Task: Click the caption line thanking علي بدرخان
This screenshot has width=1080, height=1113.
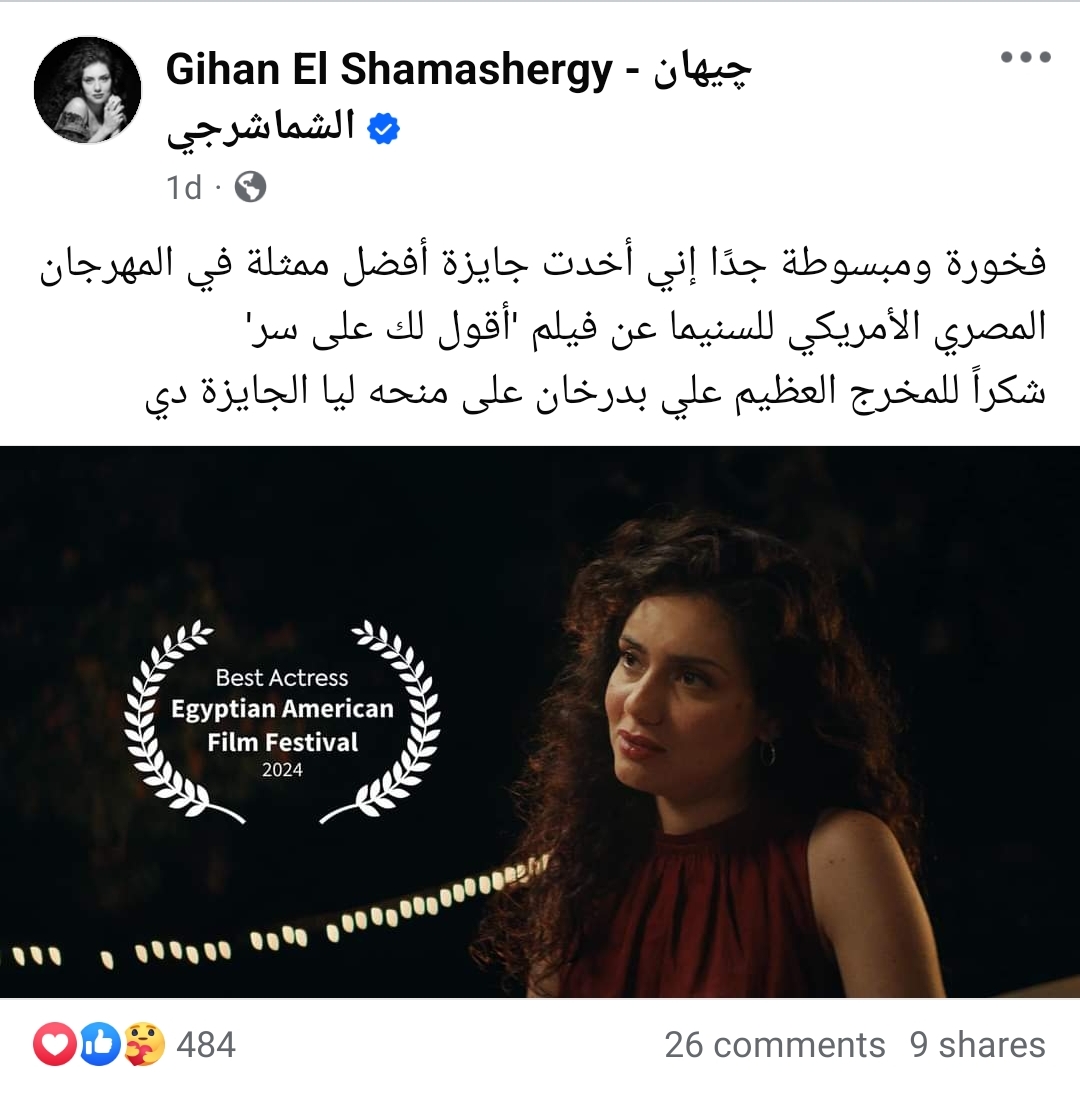Action: click(x=596, y=392)
